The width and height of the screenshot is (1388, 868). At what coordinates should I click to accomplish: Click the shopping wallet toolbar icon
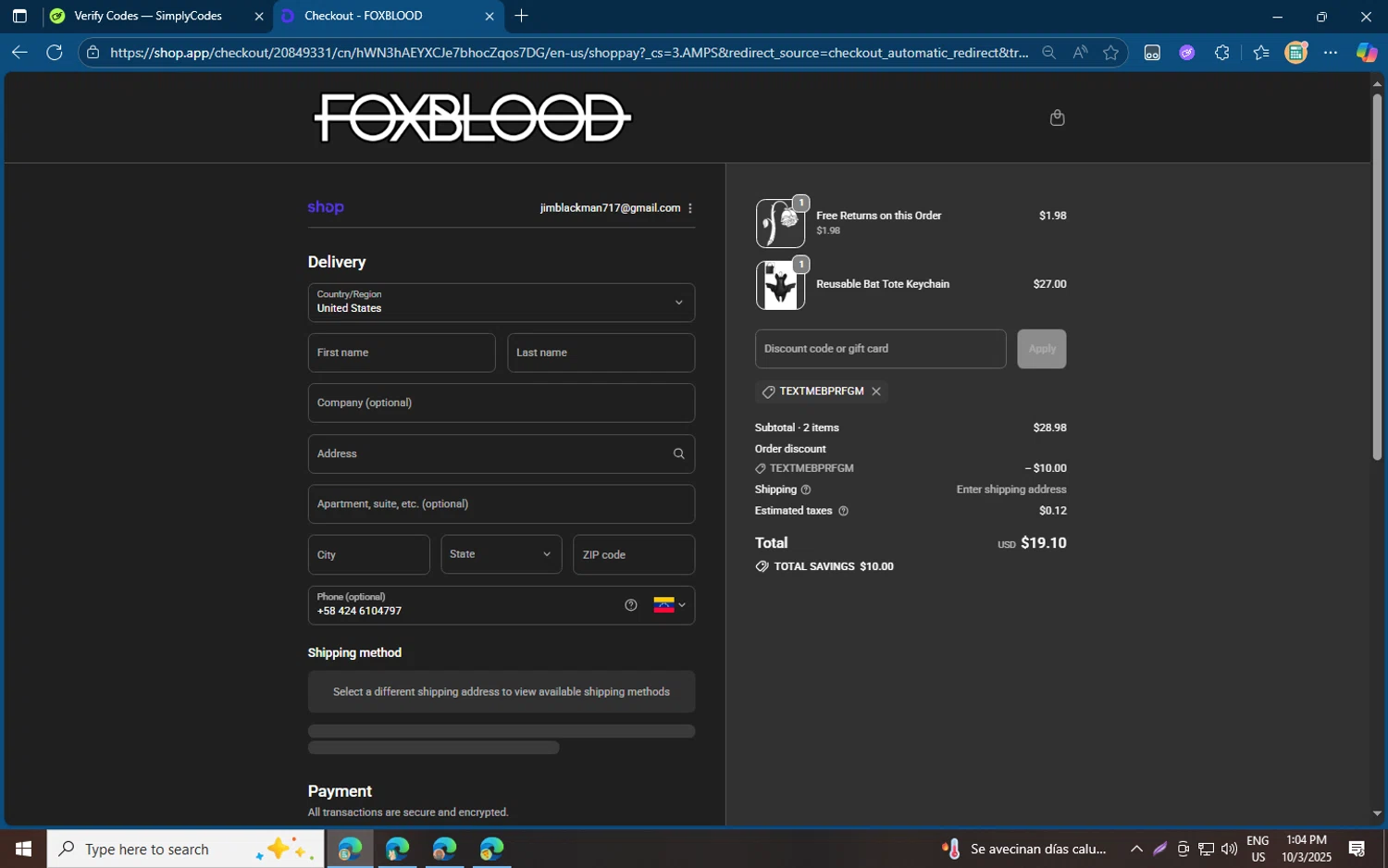tap(1296, 53)
